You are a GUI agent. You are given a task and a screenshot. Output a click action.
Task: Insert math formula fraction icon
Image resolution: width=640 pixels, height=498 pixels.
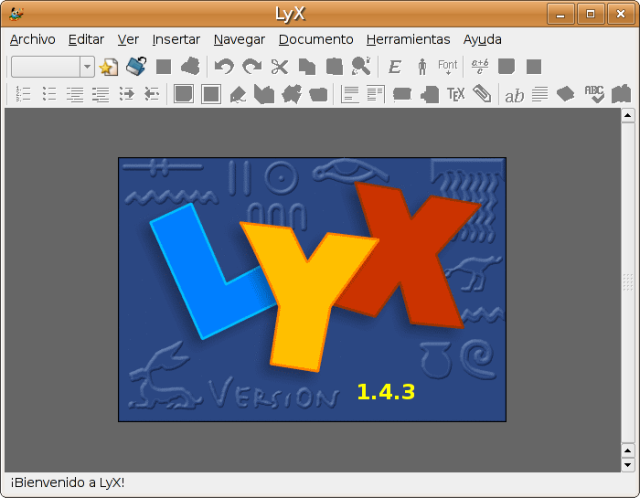479,67
